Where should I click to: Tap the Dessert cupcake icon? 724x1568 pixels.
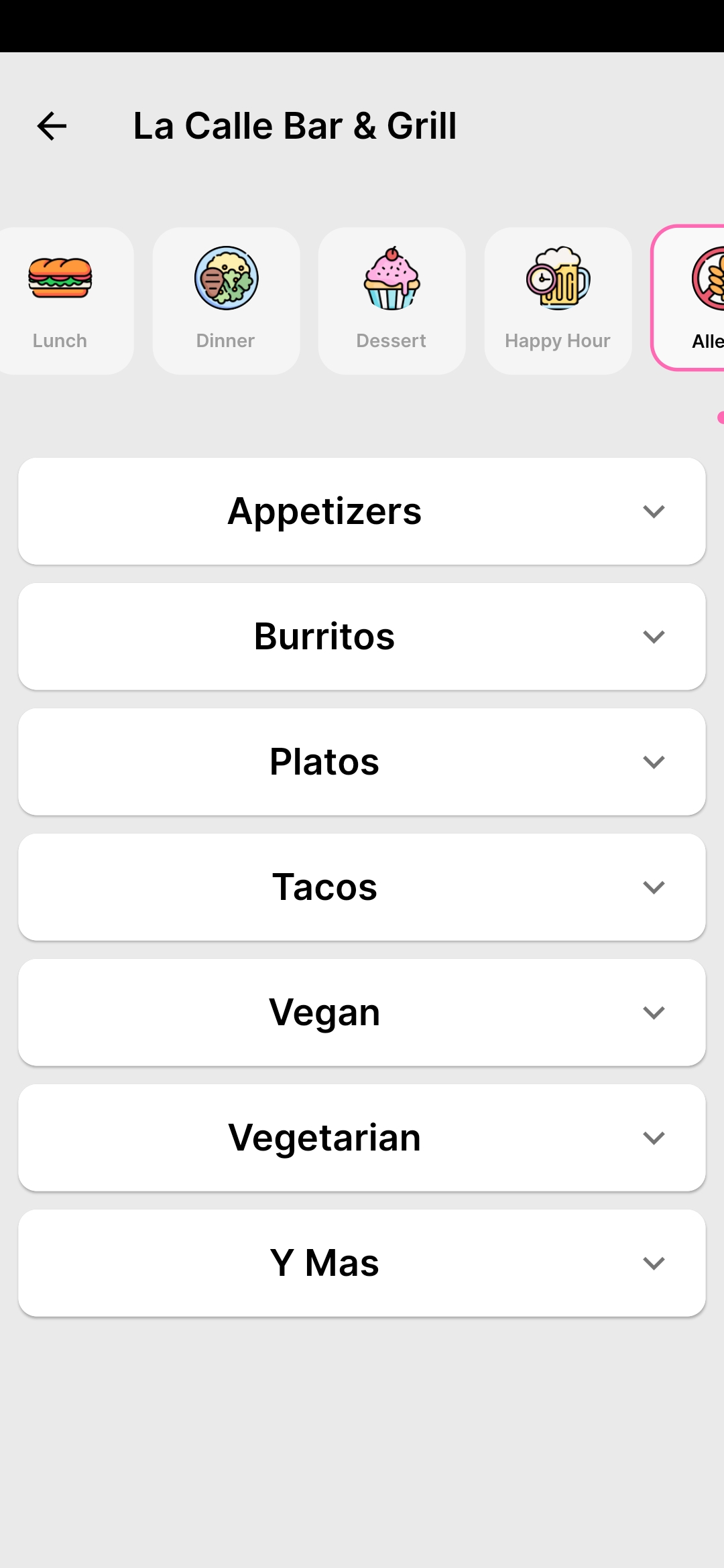[391, 277]
